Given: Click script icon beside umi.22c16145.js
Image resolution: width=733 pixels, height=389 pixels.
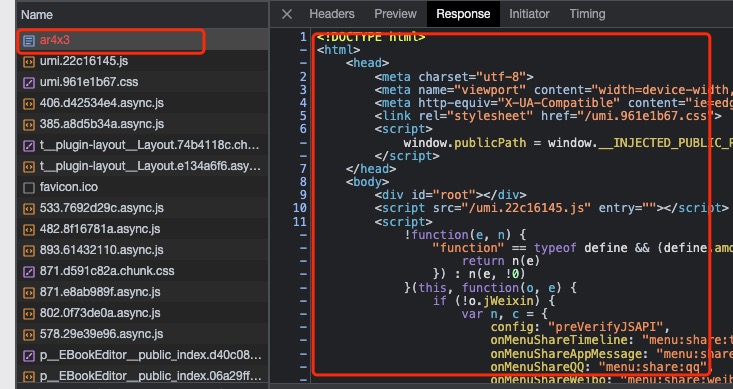Looking at the screenshot, I should [29, 62].
